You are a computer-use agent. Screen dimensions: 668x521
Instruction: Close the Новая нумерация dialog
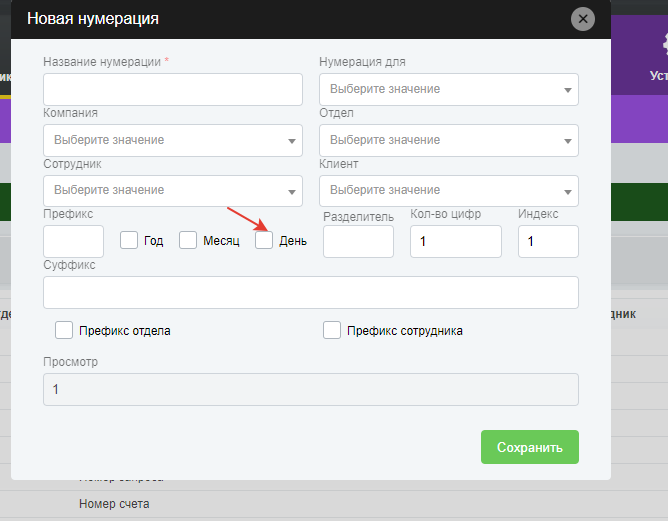click(582, 19)
